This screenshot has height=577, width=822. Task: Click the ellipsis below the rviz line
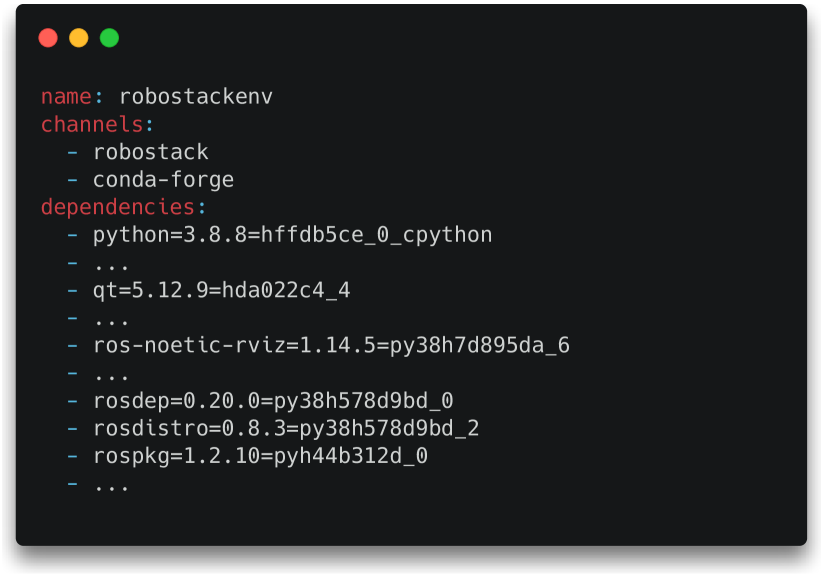coord(111,378)
